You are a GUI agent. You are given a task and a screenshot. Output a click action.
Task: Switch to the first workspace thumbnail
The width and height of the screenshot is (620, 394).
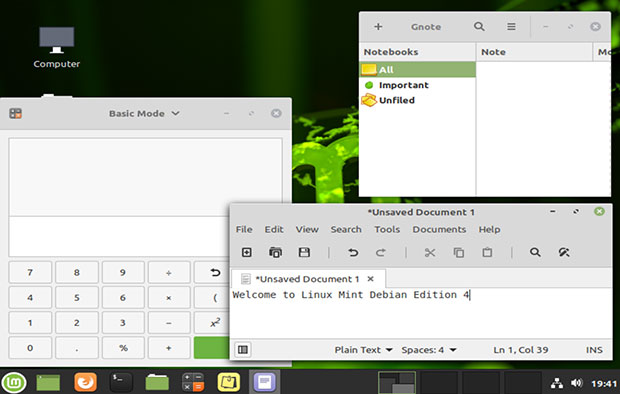coord(397,382)
